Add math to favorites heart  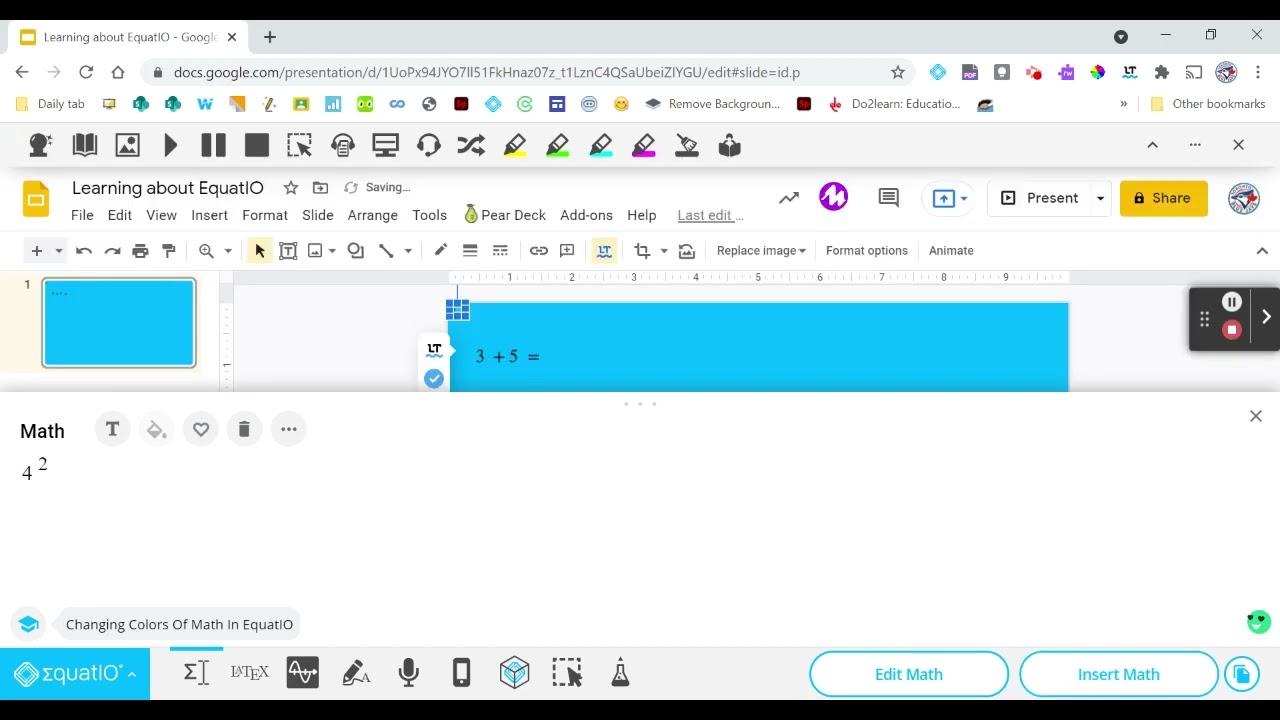tap(201, 429)
